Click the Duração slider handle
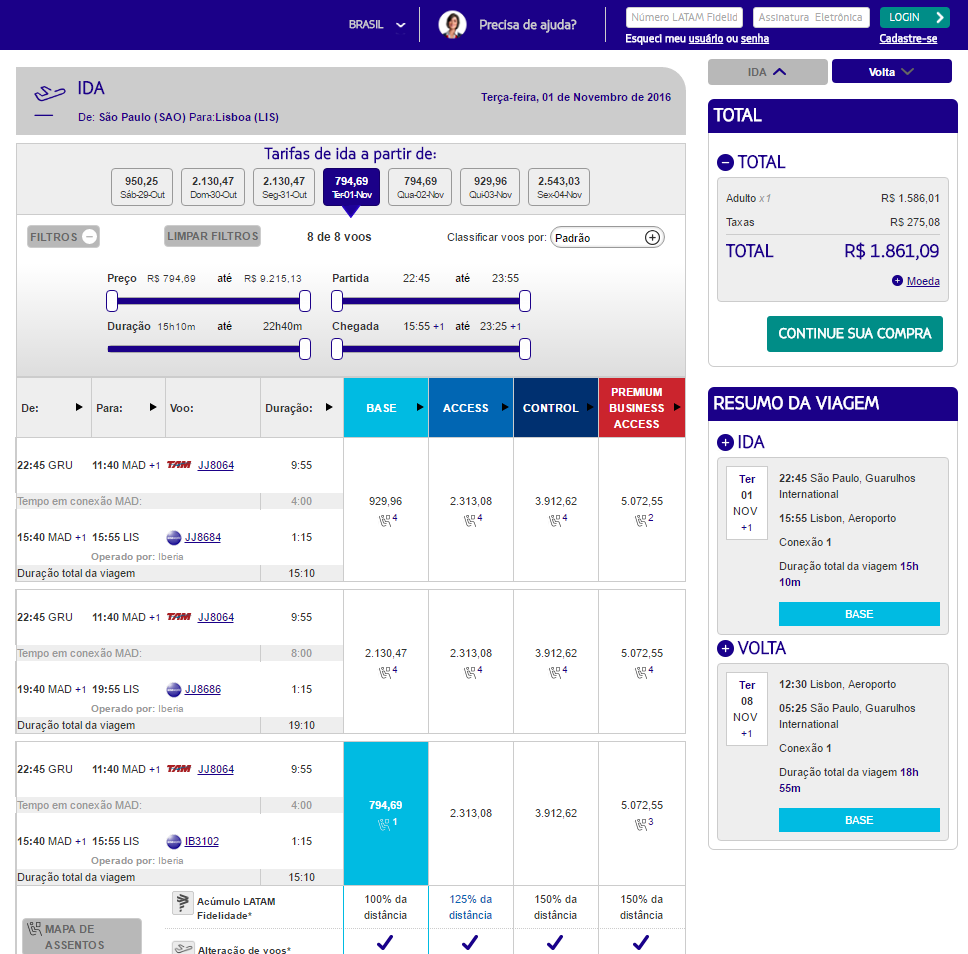This screenshot has height=954, width=968. click(x=305, y=349)
